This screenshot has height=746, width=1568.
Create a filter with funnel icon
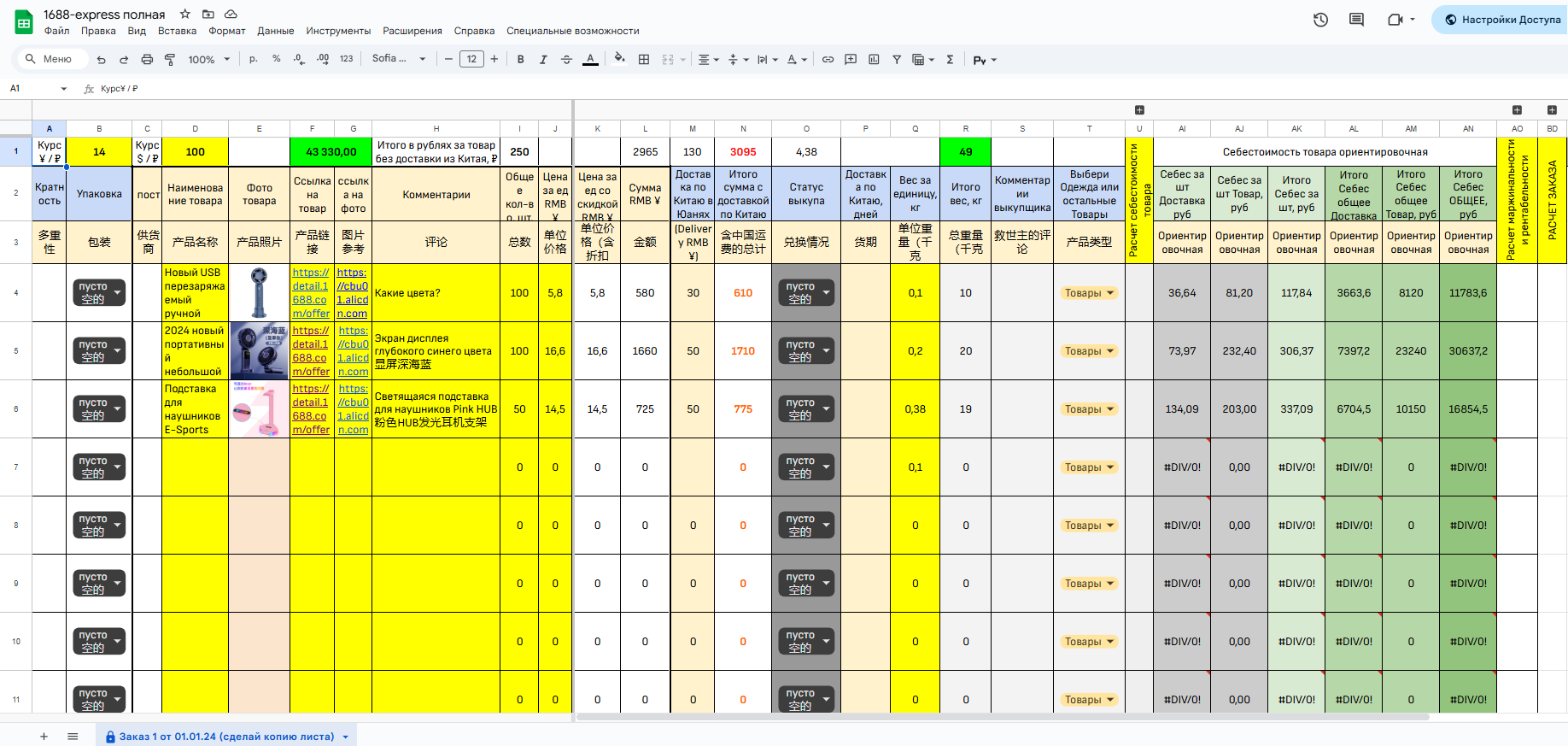coord(897,59)
